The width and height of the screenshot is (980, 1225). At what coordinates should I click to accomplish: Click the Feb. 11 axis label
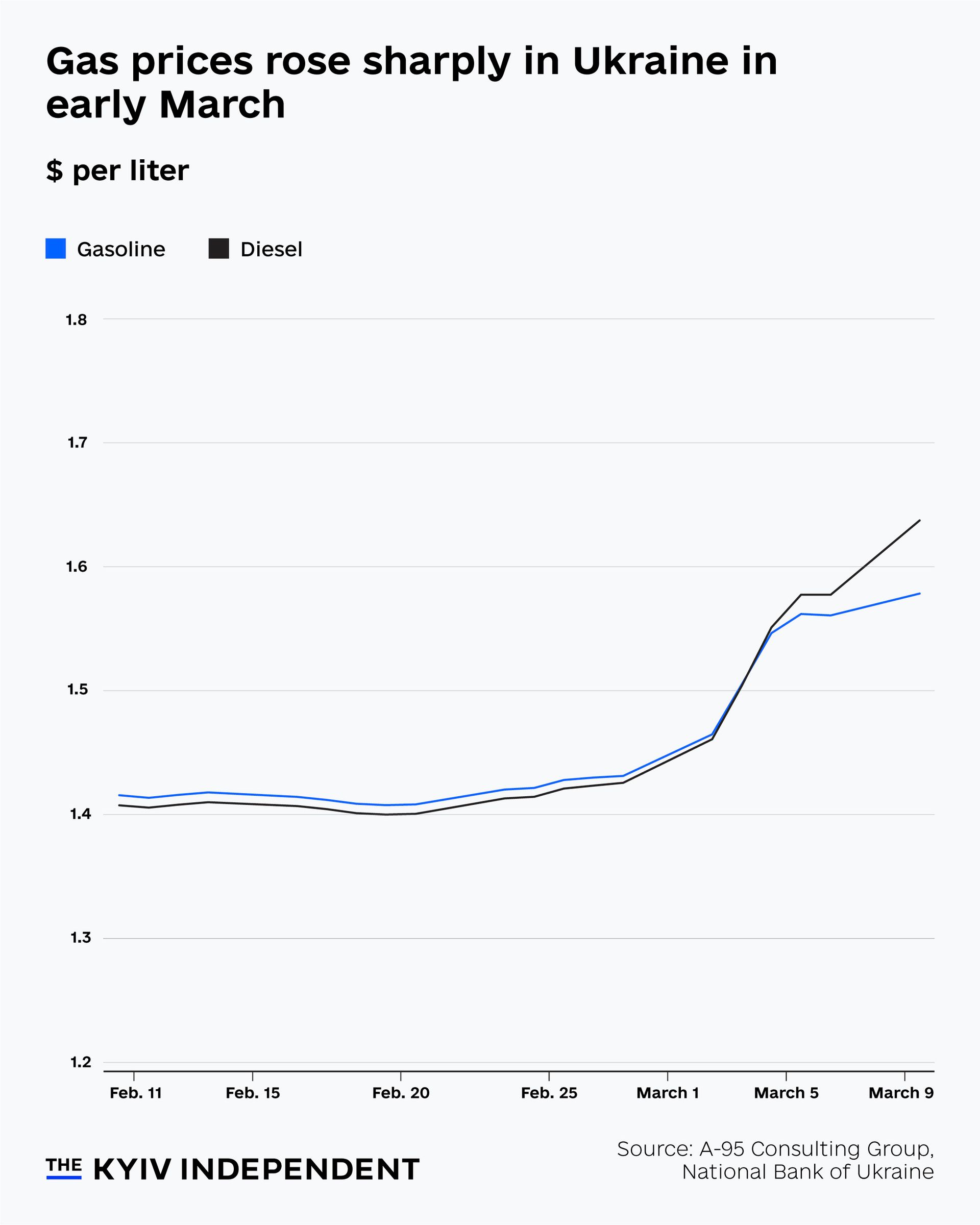[x=136, y=1093]
